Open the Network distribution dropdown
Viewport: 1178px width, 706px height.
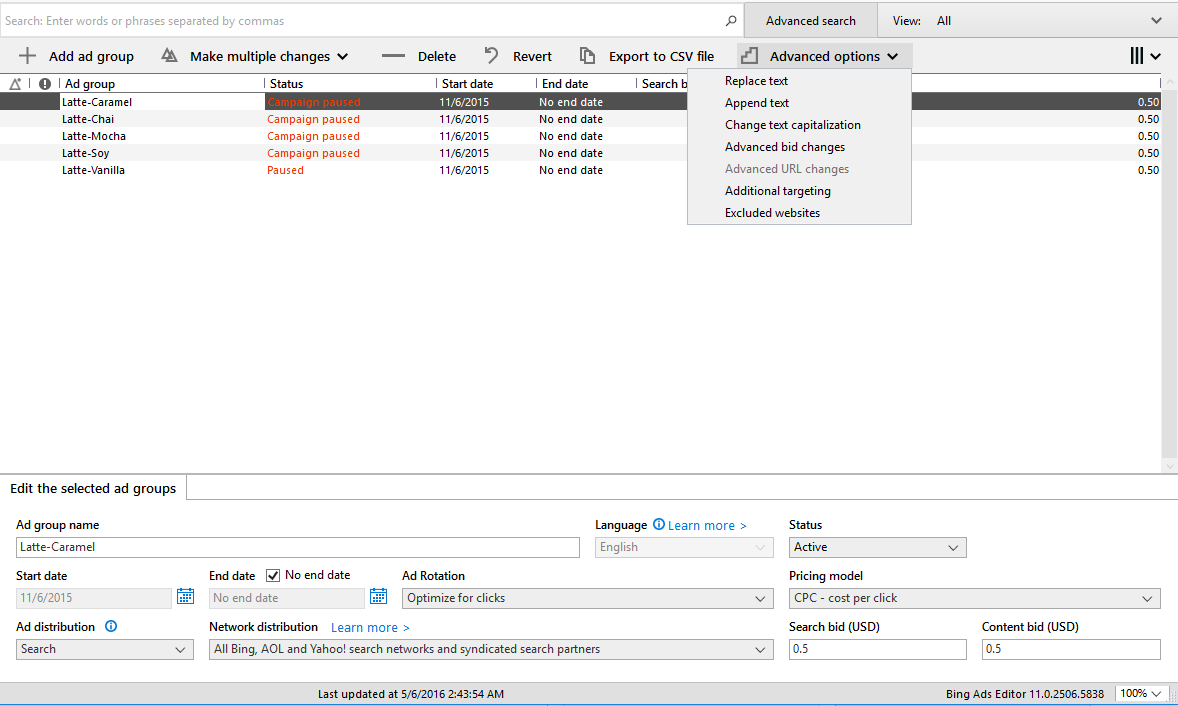pos(491,649)
